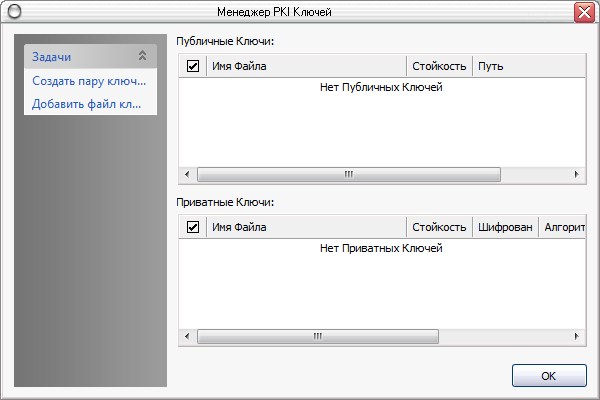Open the Создать пару ключей link

pos(89,80)
